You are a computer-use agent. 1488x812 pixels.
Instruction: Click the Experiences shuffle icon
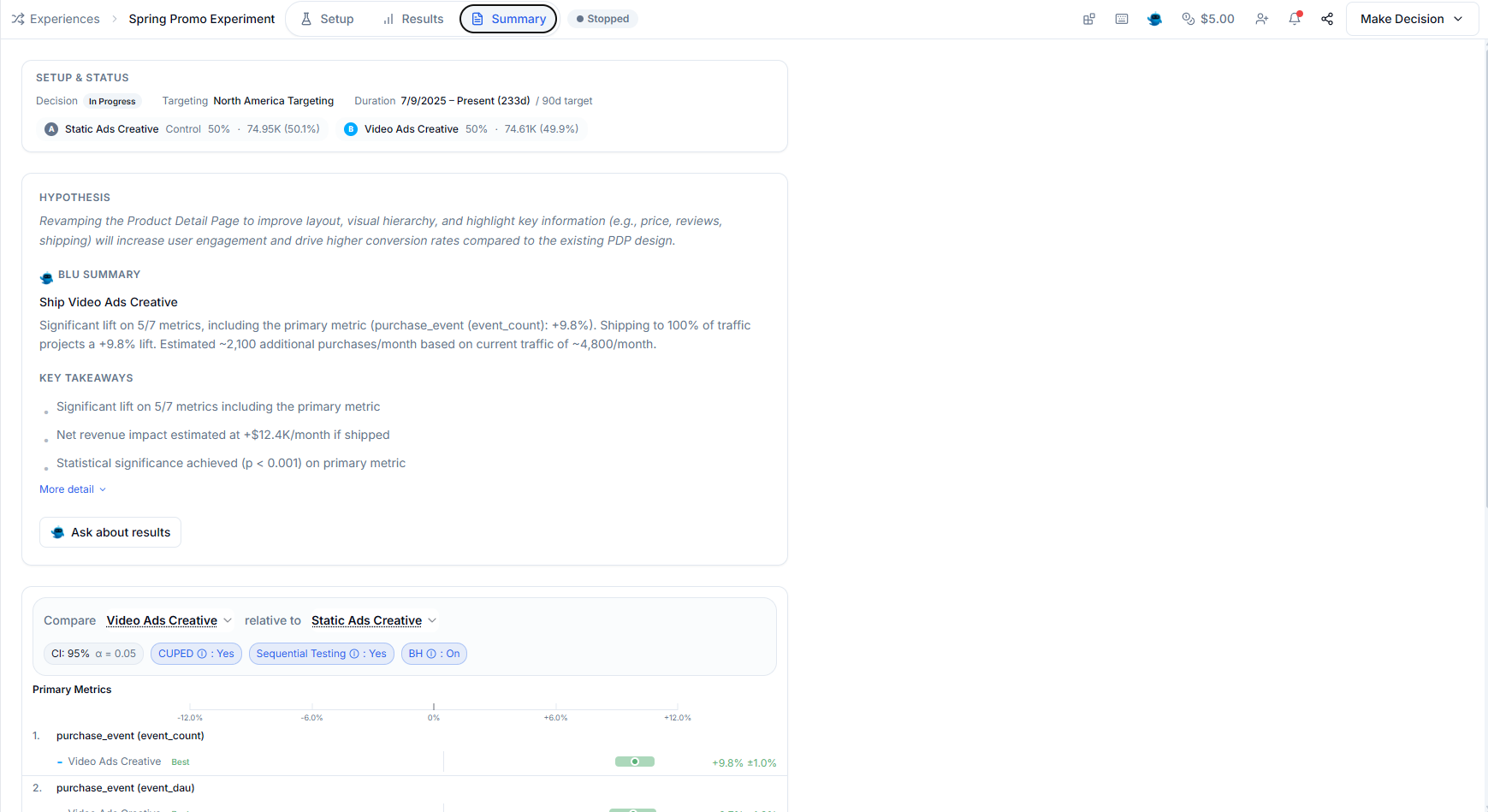18,18
